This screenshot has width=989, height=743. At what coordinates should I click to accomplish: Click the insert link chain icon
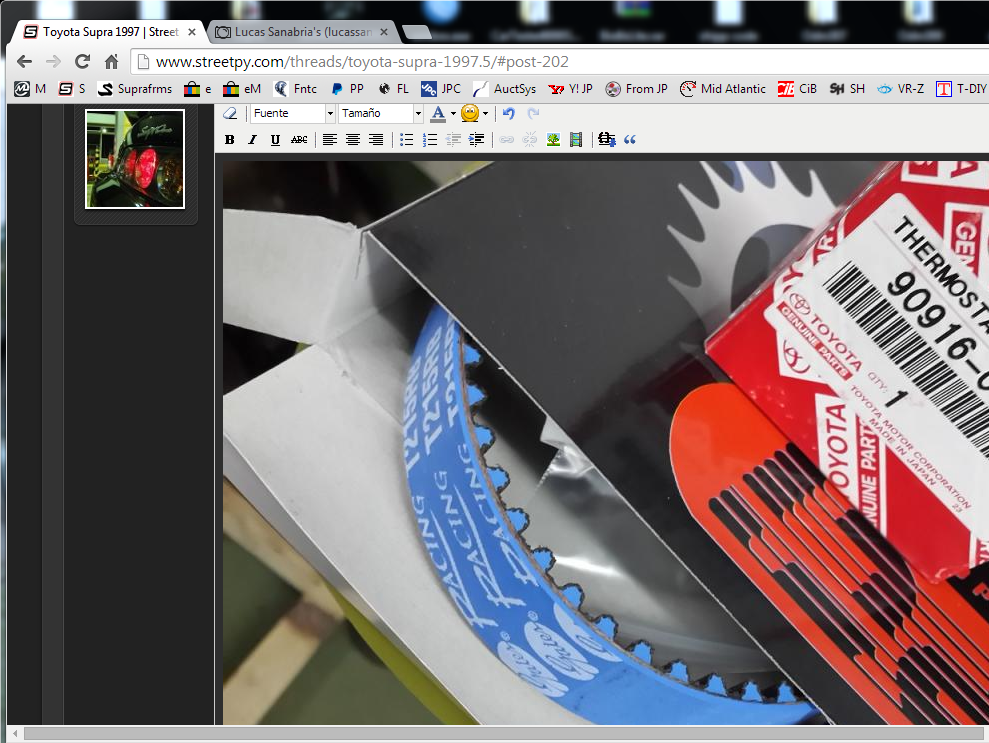point(506,140)
